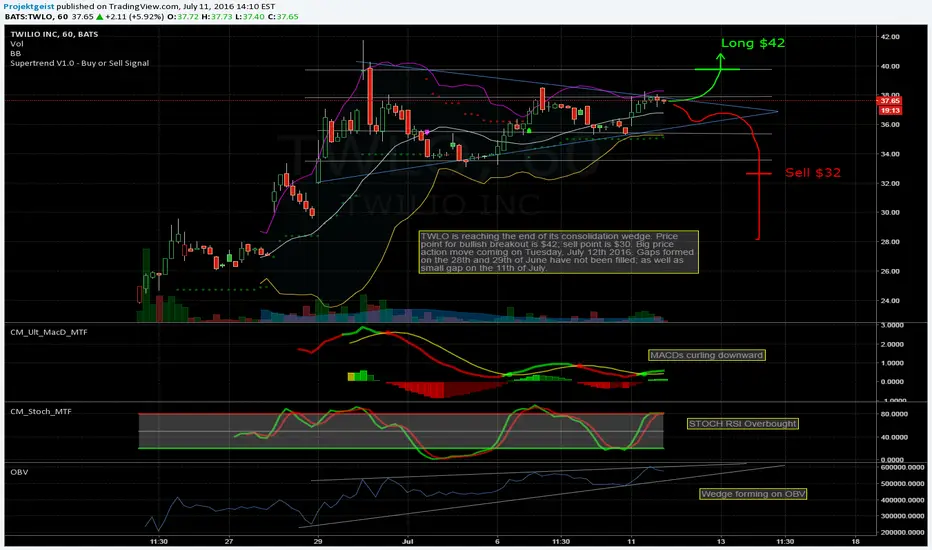
Task: Click 500000.0000 on the OBV axis
Action: point(902,484)
